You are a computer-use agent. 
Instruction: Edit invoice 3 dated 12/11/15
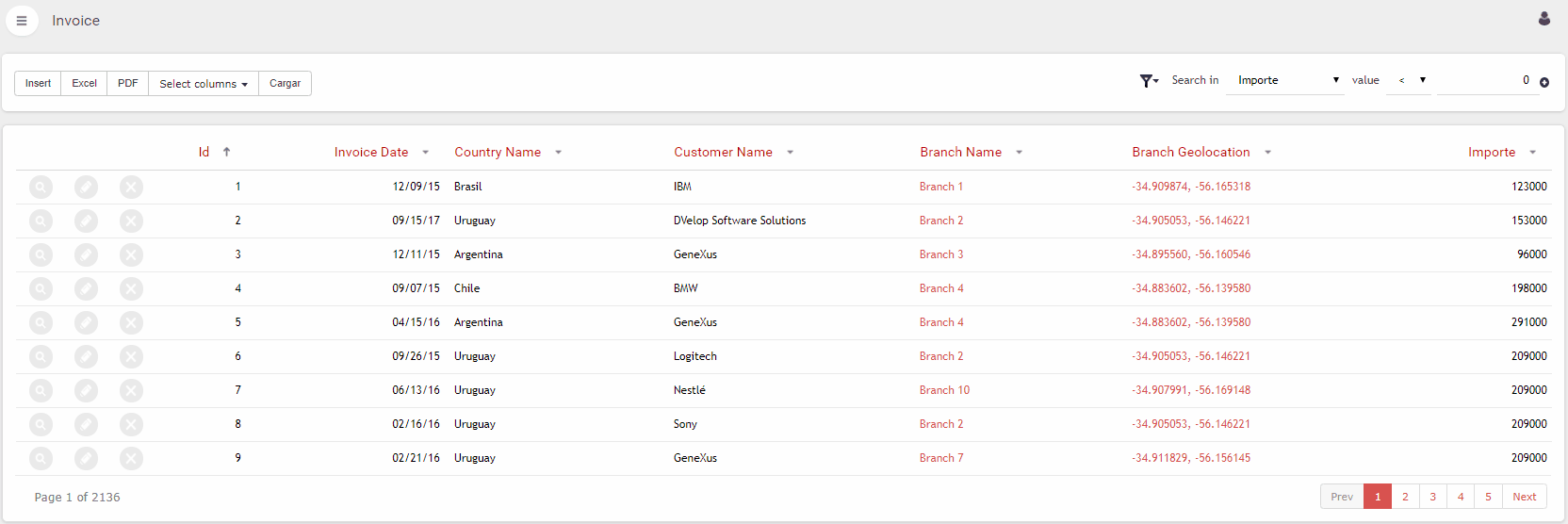click(86, 254)
